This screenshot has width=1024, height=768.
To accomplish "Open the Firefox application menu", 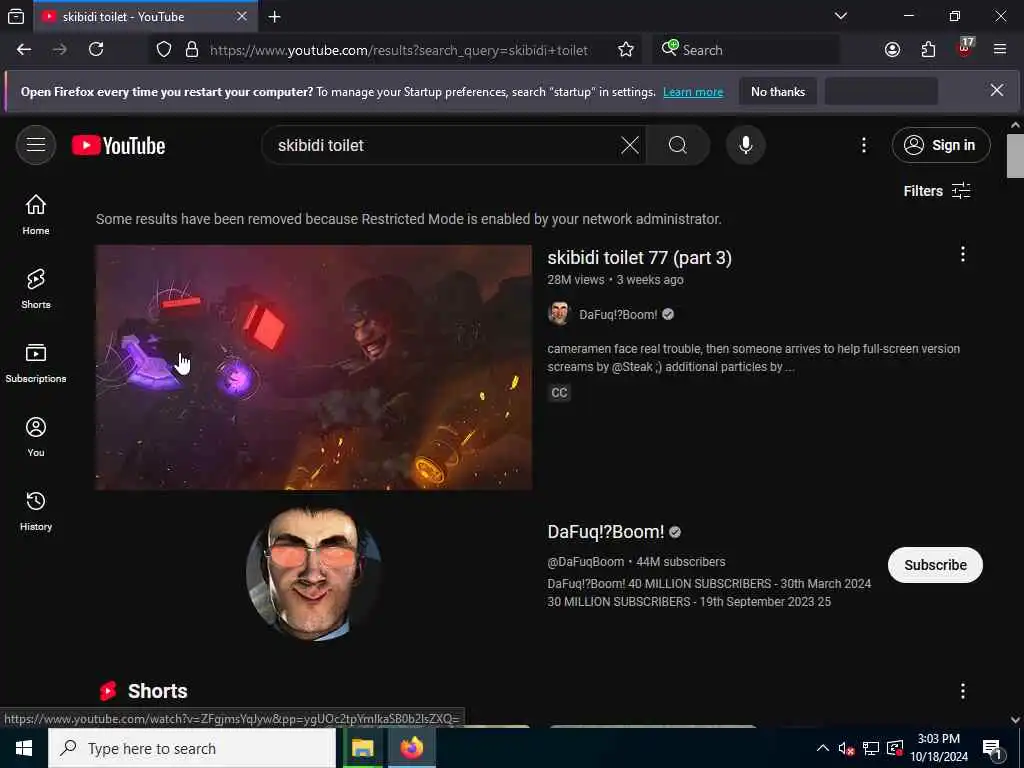I will [x=1000, y=50].
